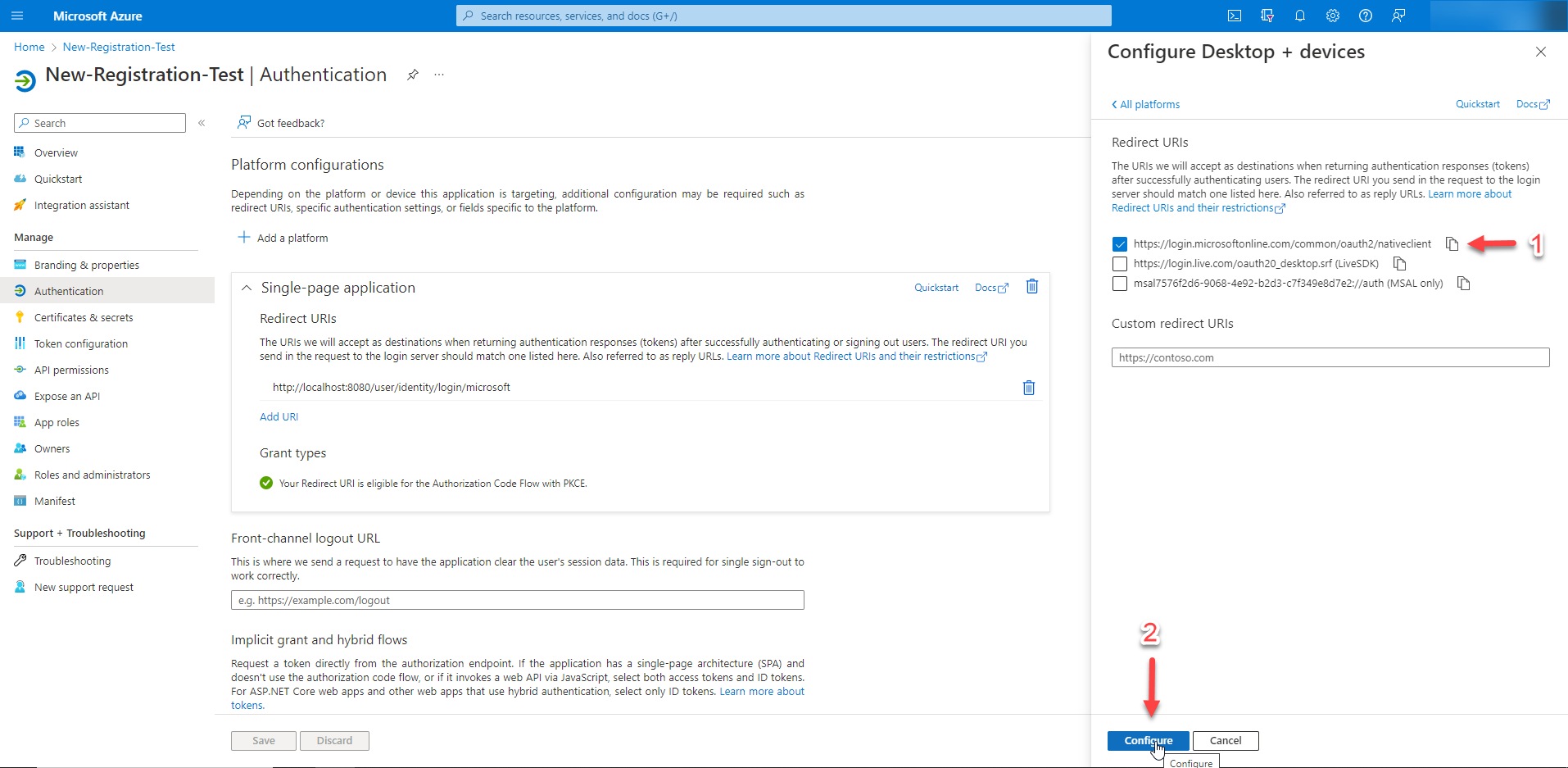Open Certificates & secrets menu item
Image resolution: width=1568 pixels, height=768 pixels.
[x=83, y=317]
